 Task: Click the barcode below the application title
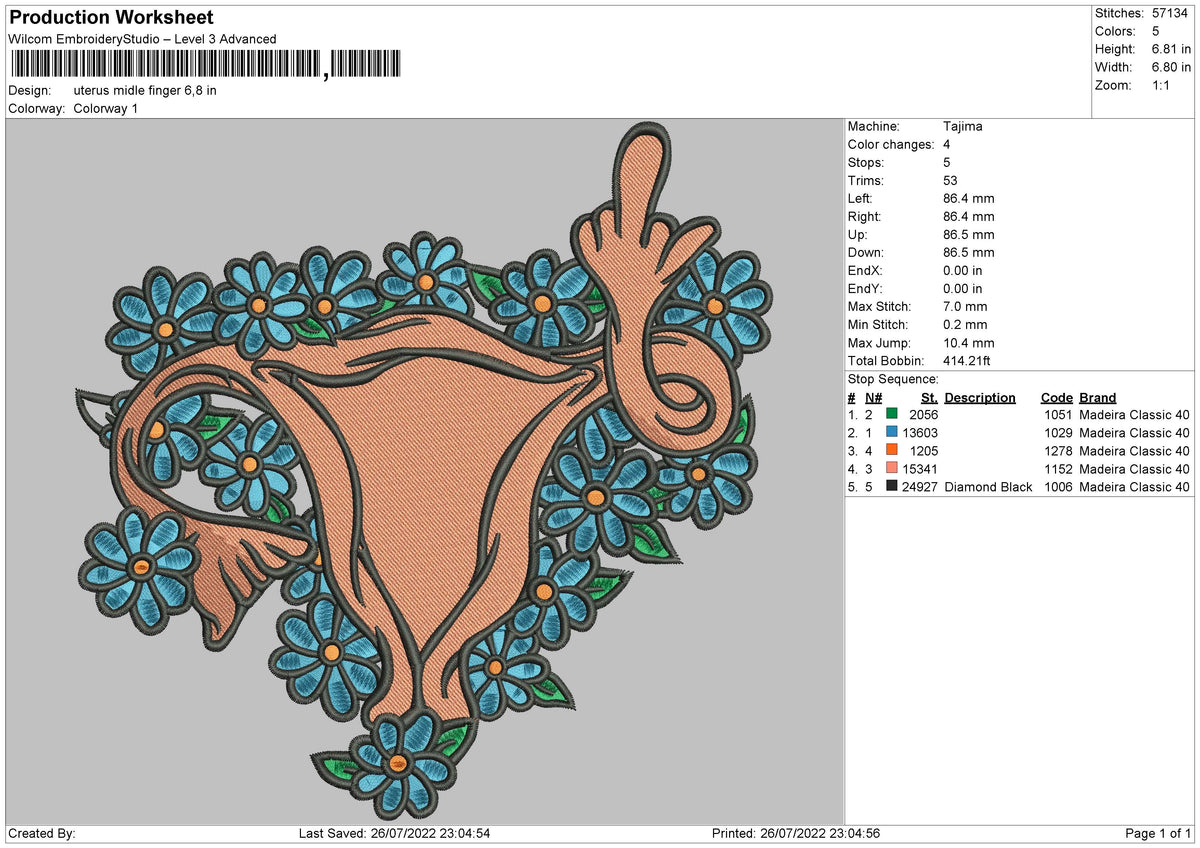pyautogui.click(x=206, y=64)
